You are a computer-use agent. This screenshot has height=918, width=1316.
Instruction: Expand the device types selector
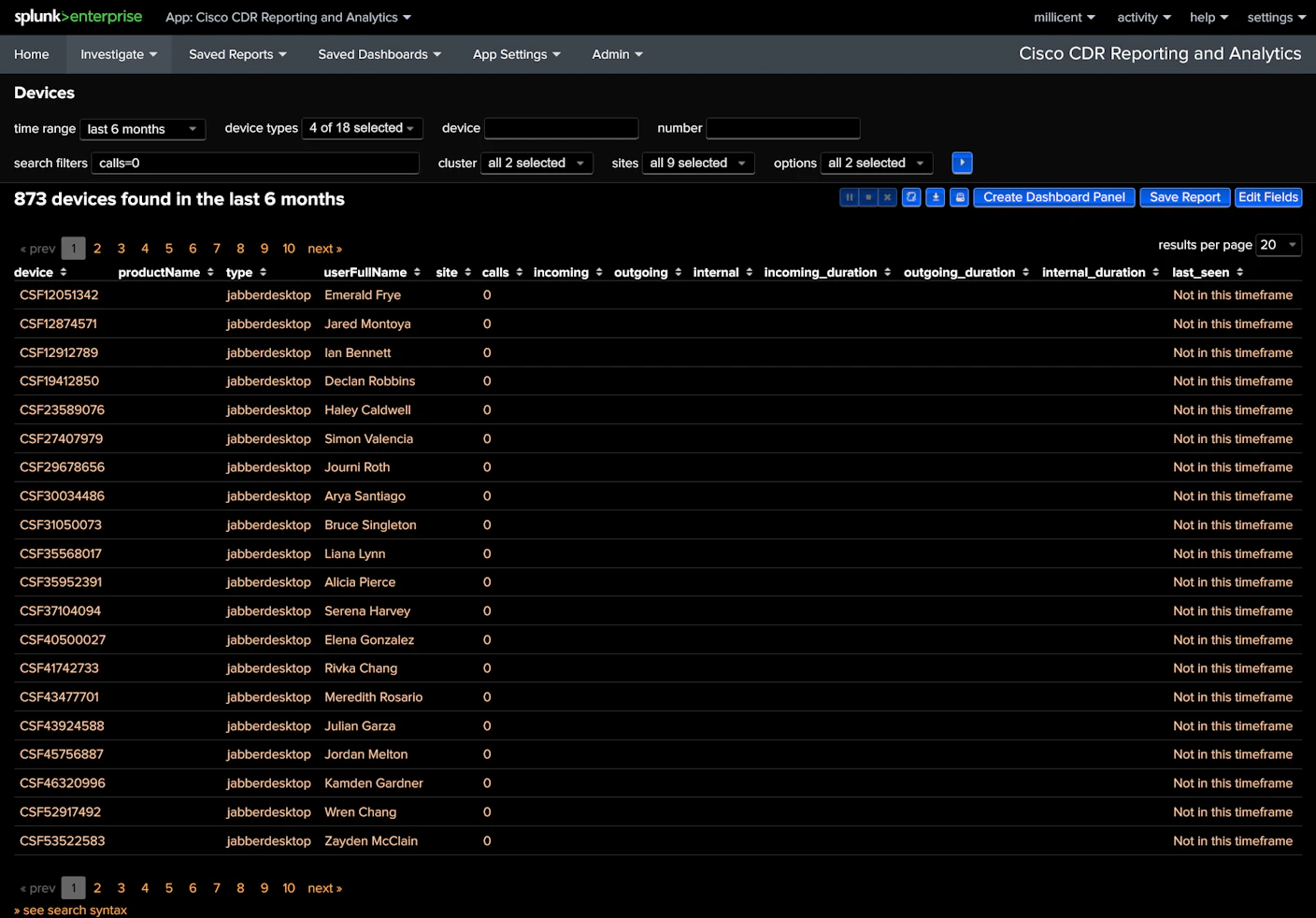362,128
